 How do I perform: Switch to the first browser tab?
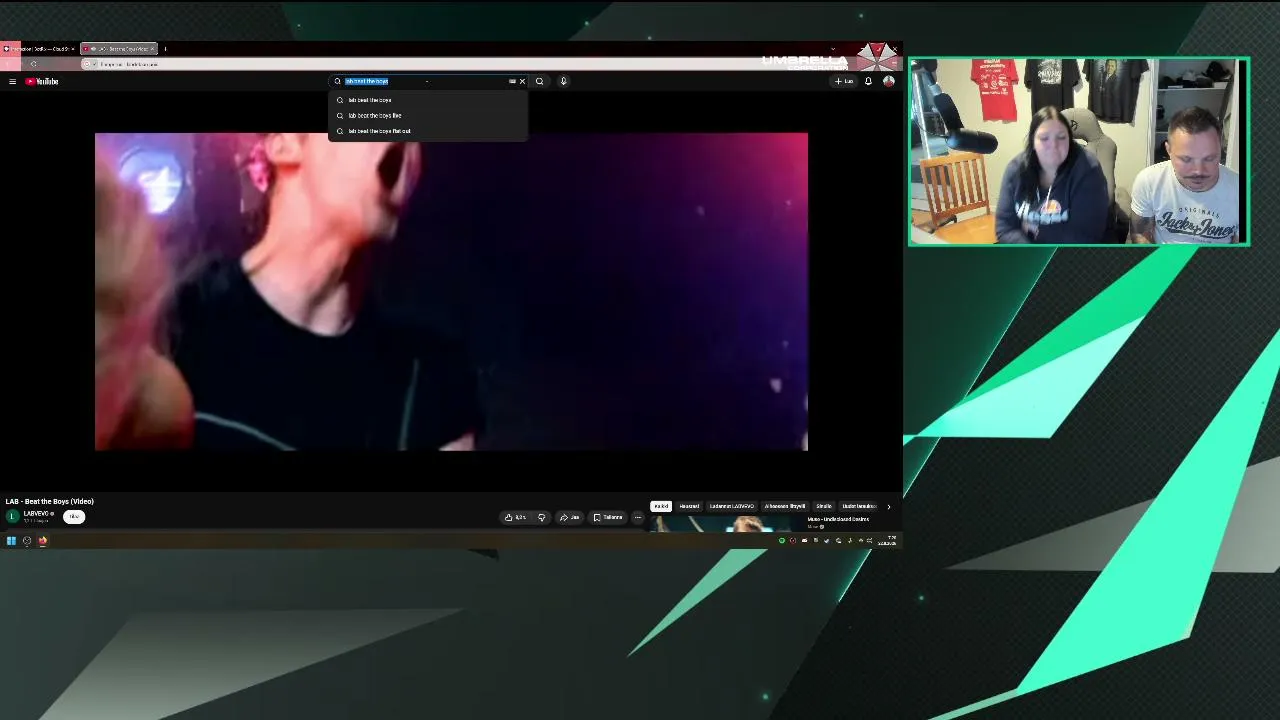tap(39, 48)
